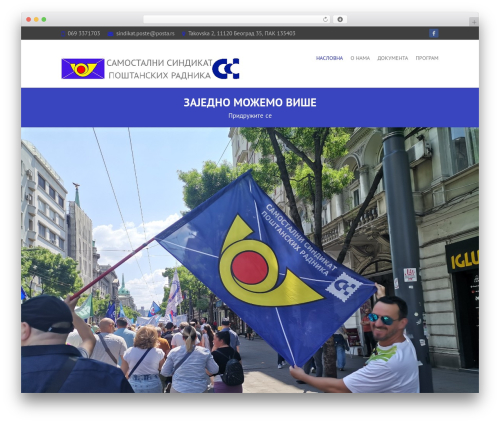
Task: Click the postal horn envelope logo
Action: [x=83, y=69]
